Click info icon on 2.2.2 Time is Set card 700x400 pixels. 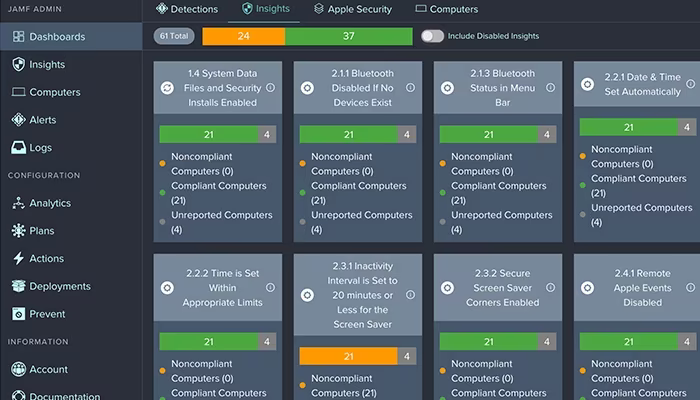tap(271, 288)
